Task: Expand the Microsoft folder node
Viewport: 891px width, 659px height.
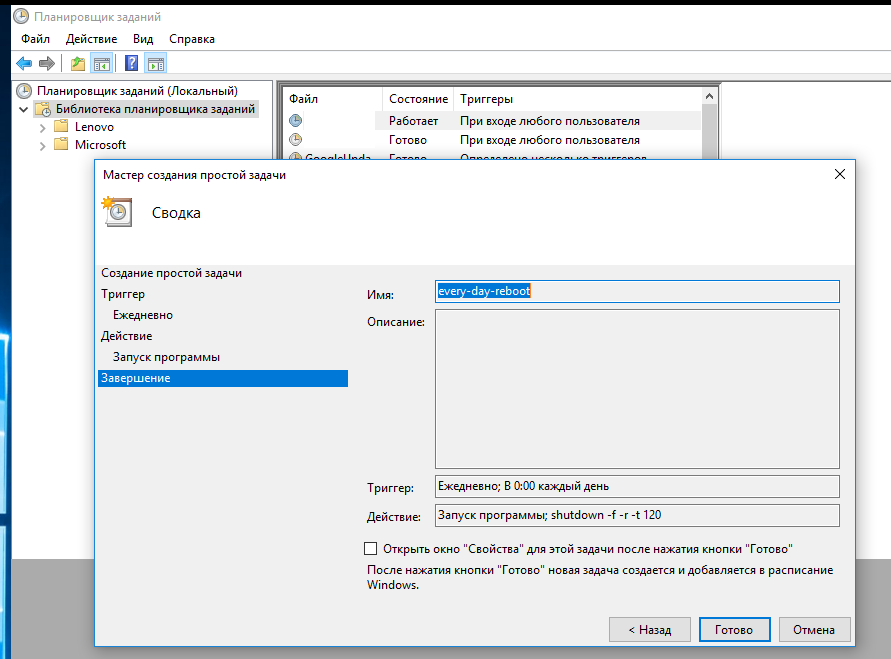Action: pos(42,146)
